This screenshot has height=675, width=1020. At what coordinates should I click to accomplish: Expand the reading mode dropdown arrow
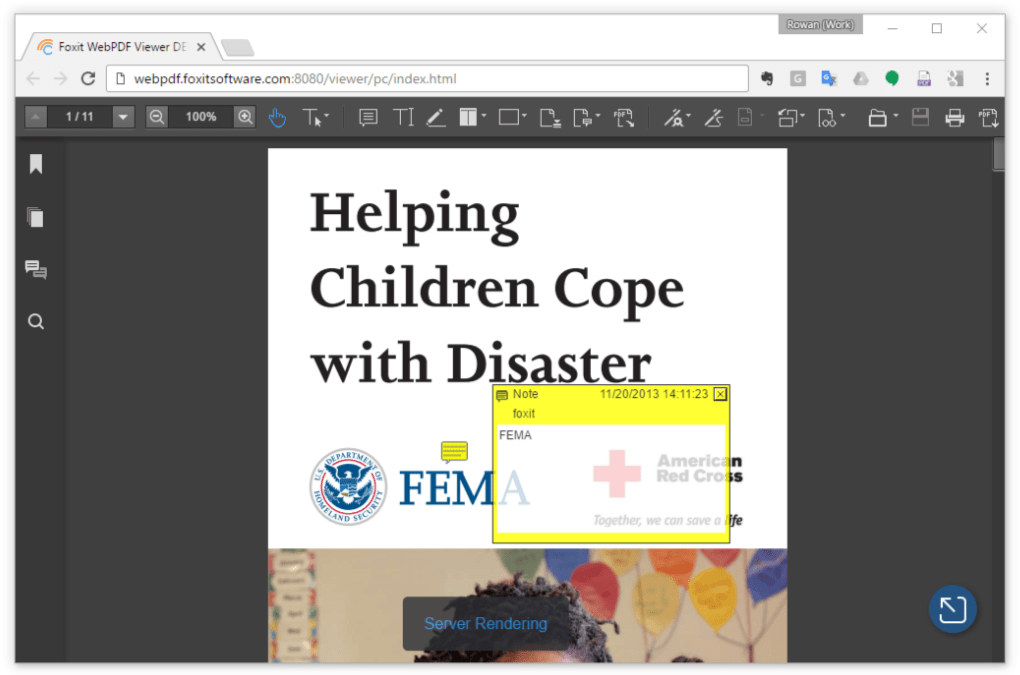coord(843,116)
